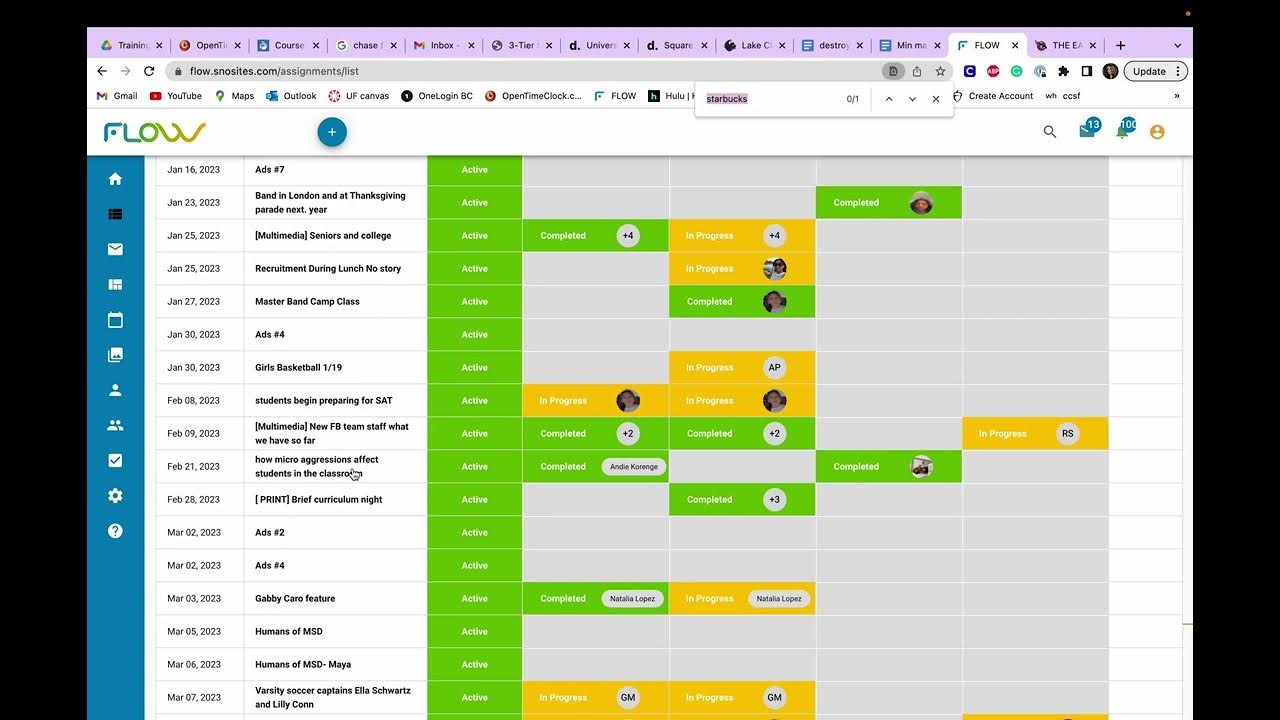The width and height of the screenshot is (1280, 720).
Task: Go back in browser history
Action: pyautogui.click(x=102, y=71)
